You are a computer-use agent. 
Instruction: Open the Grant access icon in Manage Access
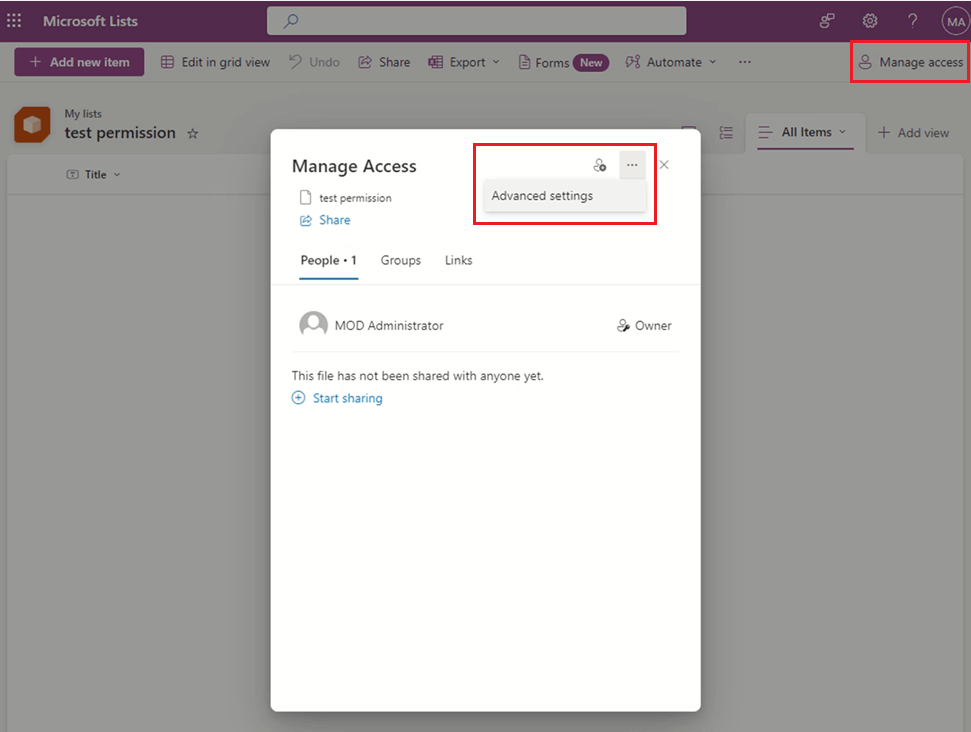tap(599, 164)
